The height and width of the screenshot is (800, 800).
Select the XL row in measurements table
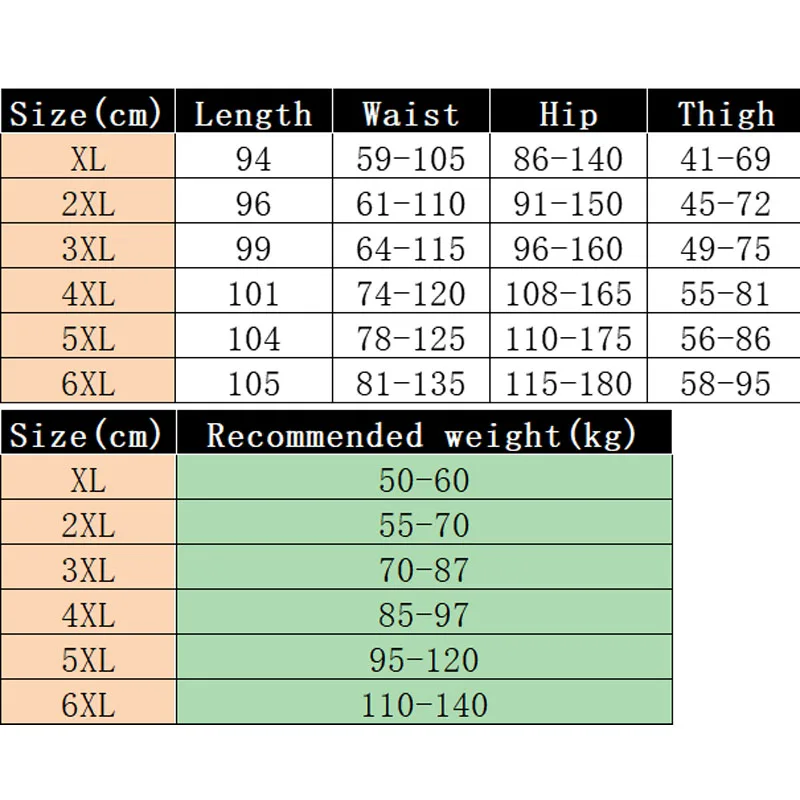(x=400, y=156)
